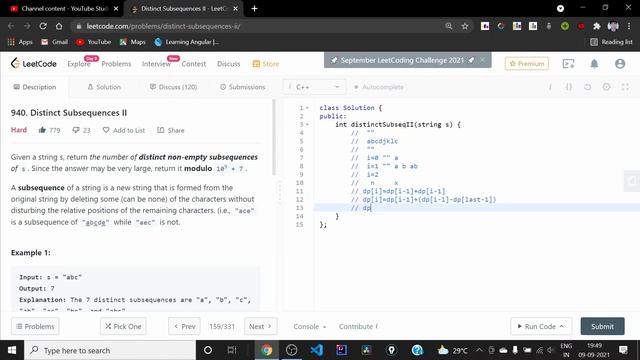Click Add to List
This screenshot has width=640, height=360.
pos(124,130)
